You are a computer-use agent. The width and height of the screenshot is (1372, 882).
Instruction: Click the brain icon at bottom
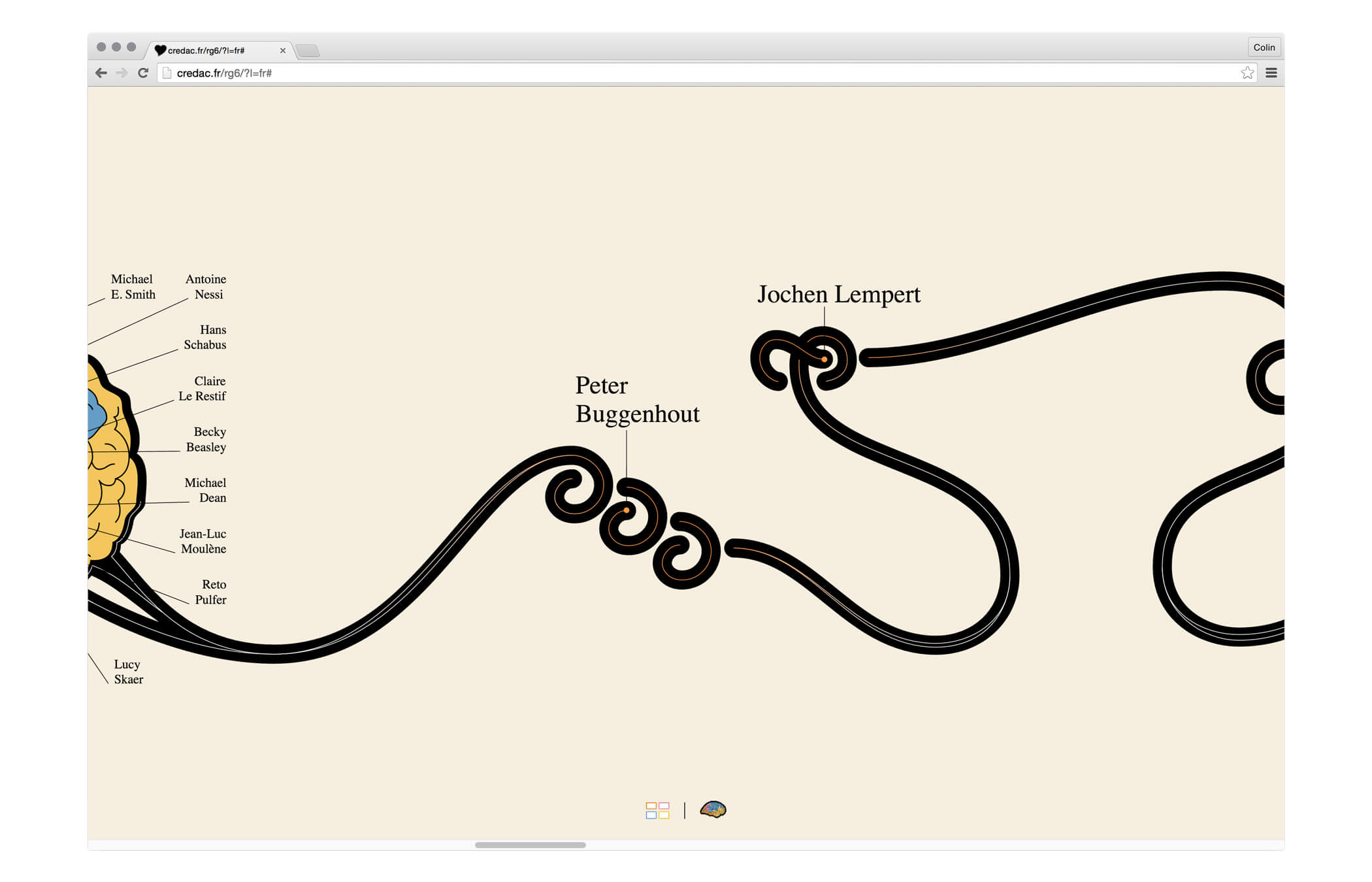[713, 809]
